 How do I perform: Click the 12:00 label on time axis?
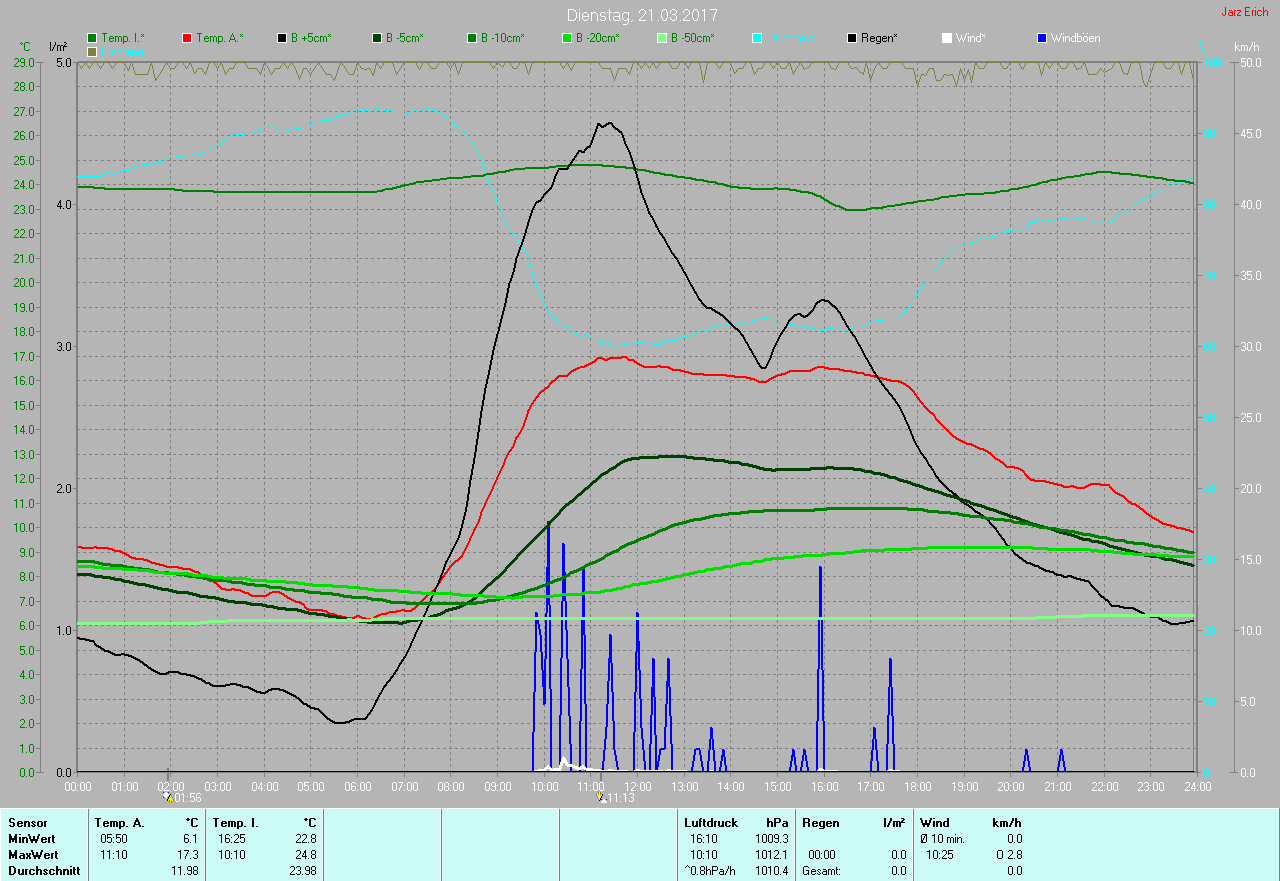pos(638,787)
